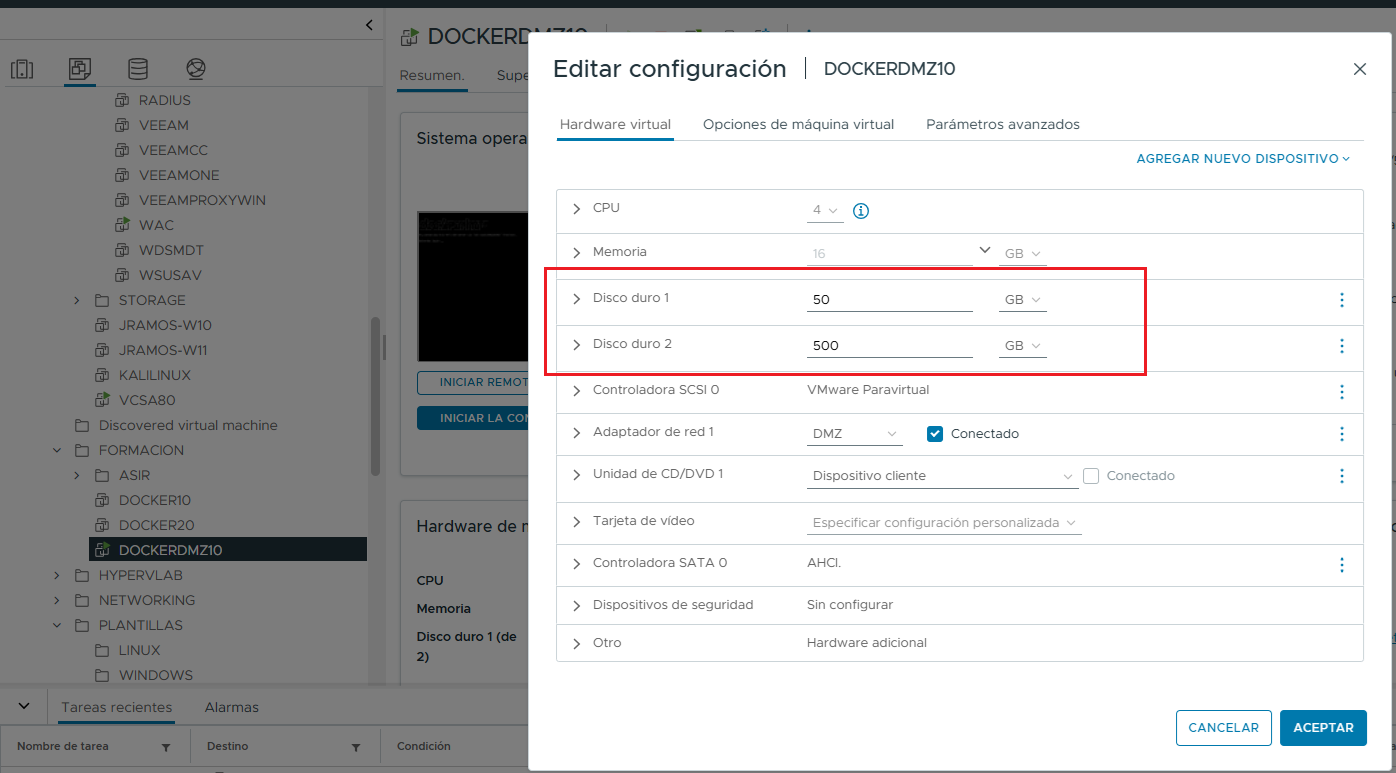Viewport: 1396px width, 773px height.
Task: Click Disco duro 1 size field
Action: [890, 300]
